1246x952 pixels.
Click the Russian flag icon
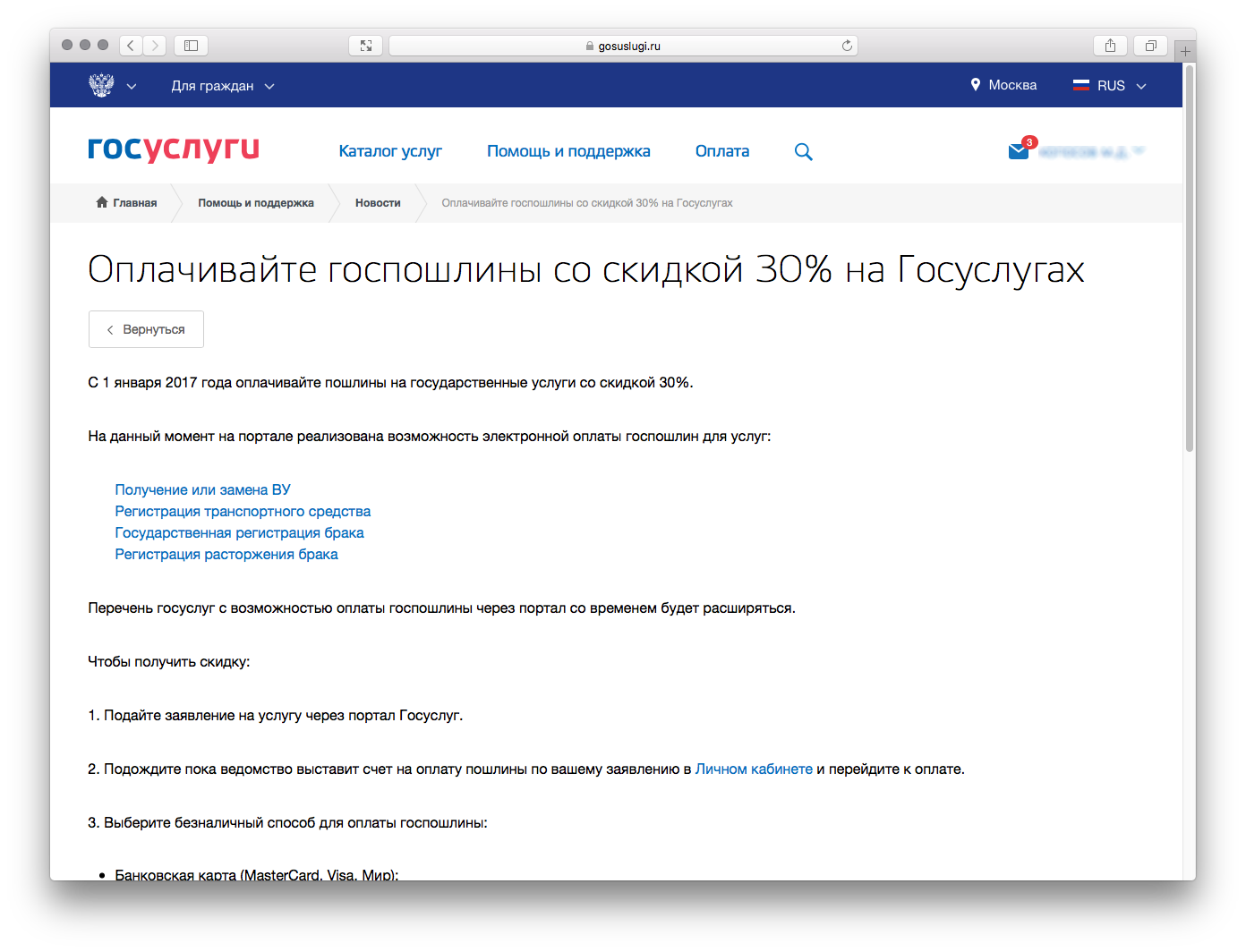[x=1081, y=85]
